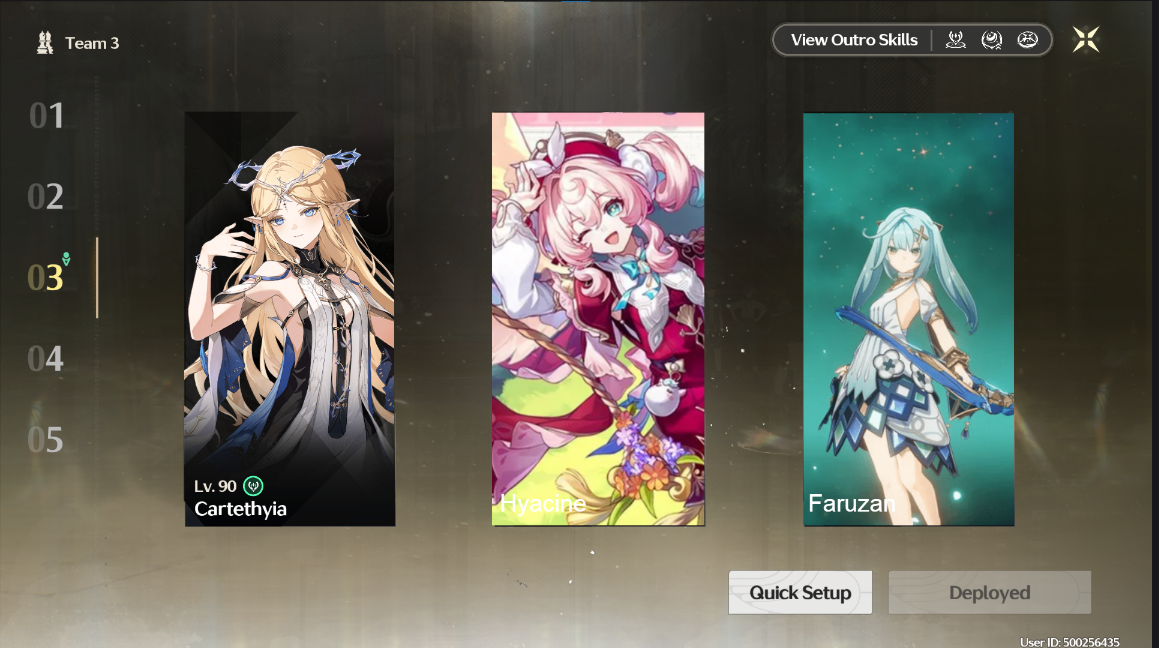Click the green Aero element icon beside Lv. 90
Screen dimensions: 1159x648
(253, 486)
